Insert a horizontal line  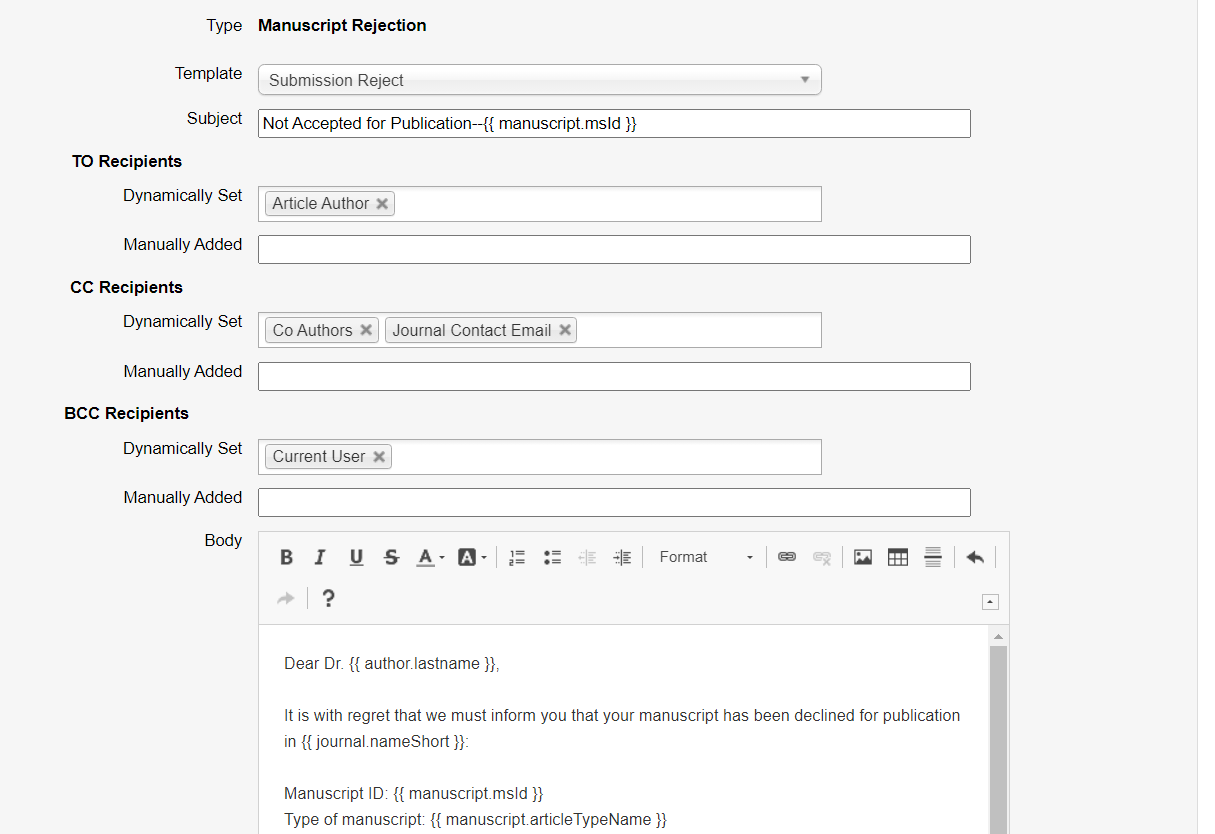(x=933, y=558)
